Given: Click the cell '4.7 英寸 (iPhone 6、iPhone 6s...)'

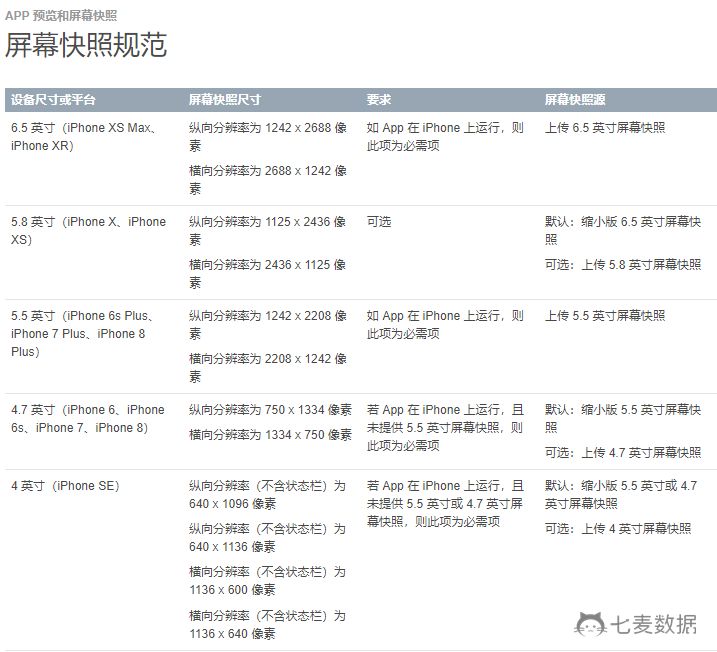Looking at the screenshot, I should [x=87, y=419].
